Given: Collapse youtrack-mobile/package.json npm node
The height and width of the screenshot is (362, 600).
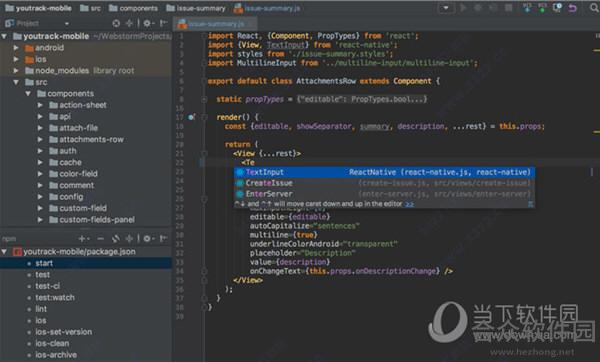Looking at the screenshot, I should (x=4, y=252).
